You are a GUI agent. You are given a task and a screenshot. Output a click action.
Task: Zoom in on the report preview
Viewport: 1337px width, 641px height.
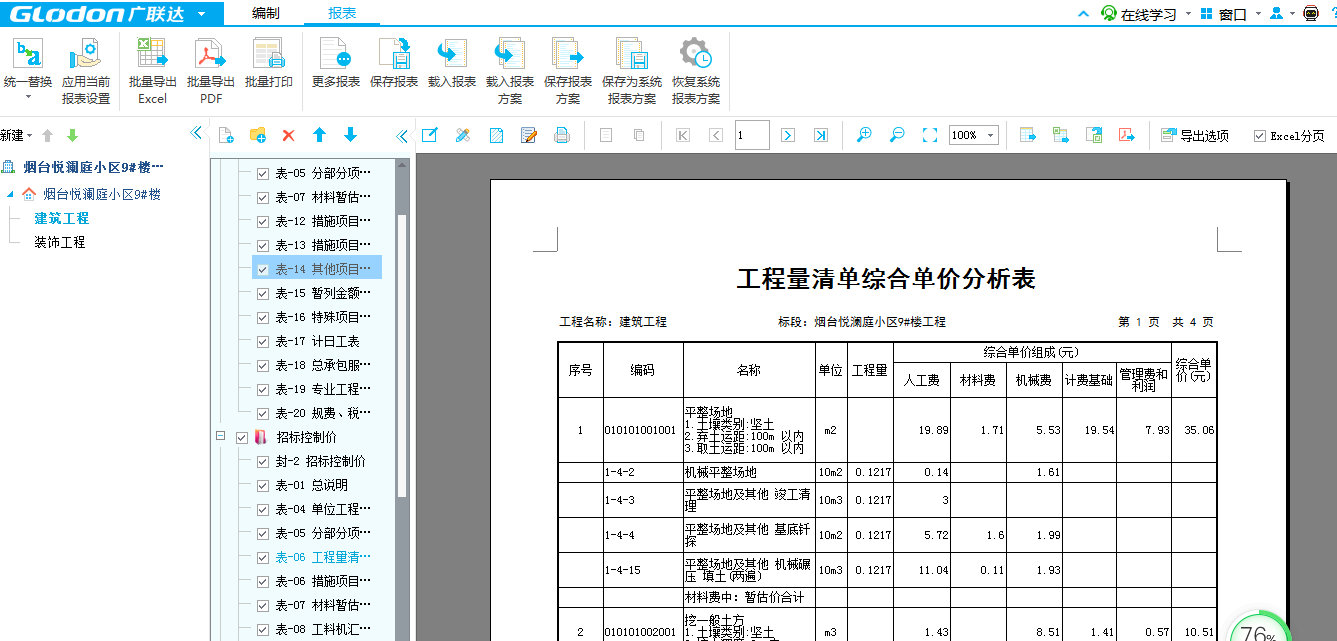pyautogui.click(x=865, y=135)
